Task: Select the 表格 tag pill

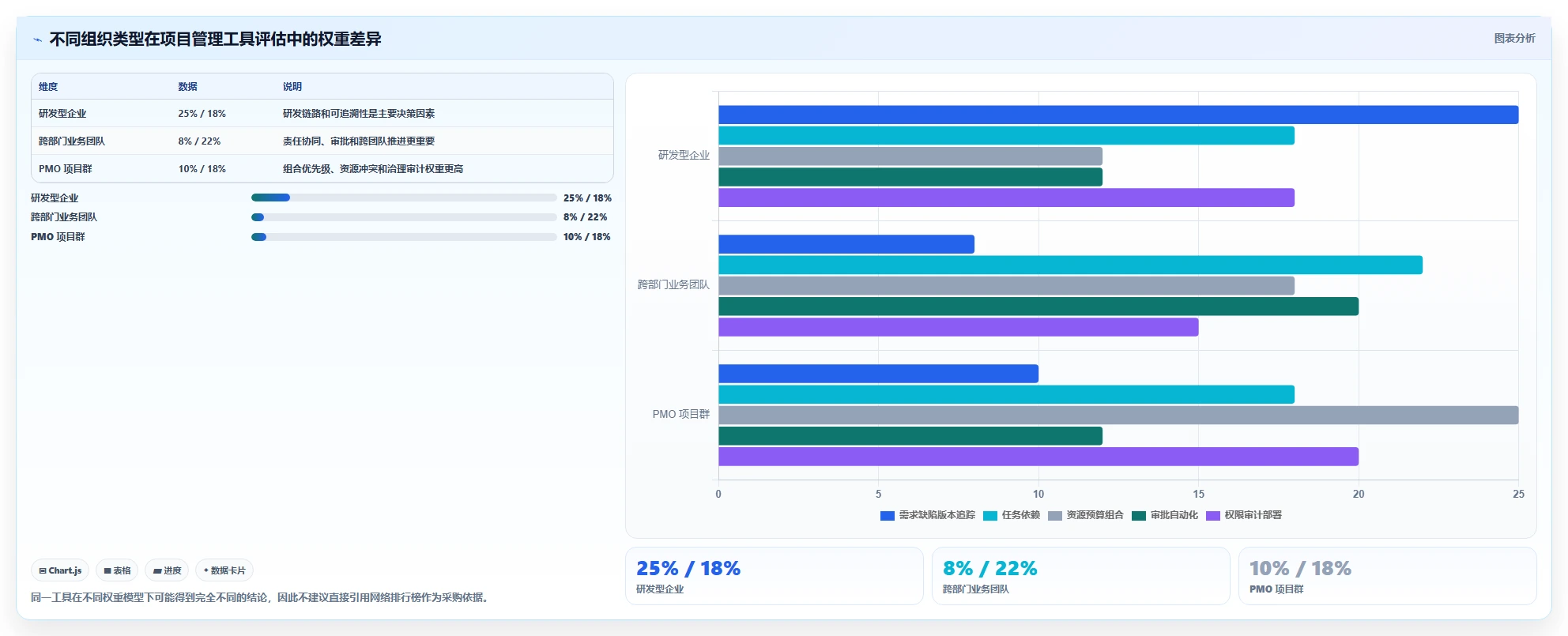Action: pyautogui.click(x=117, y=570)
